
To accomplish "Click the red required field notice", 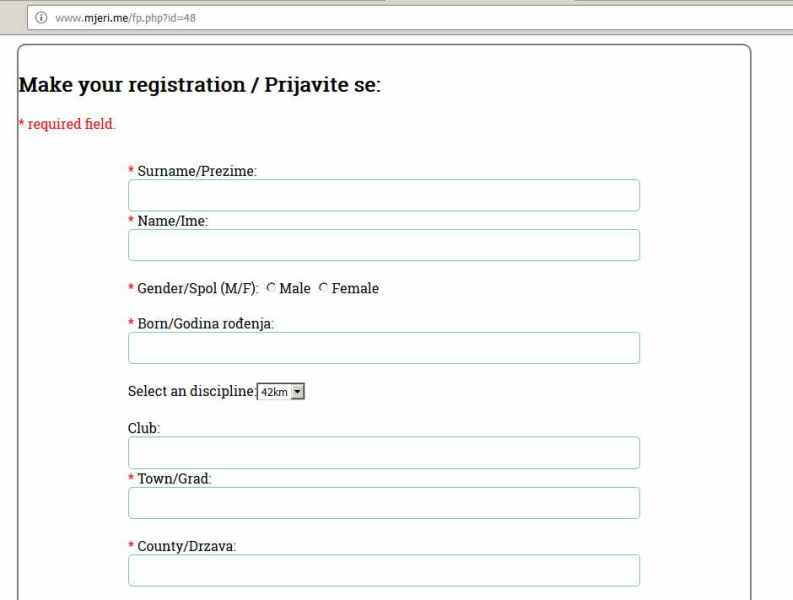I will tap(67, 124).
